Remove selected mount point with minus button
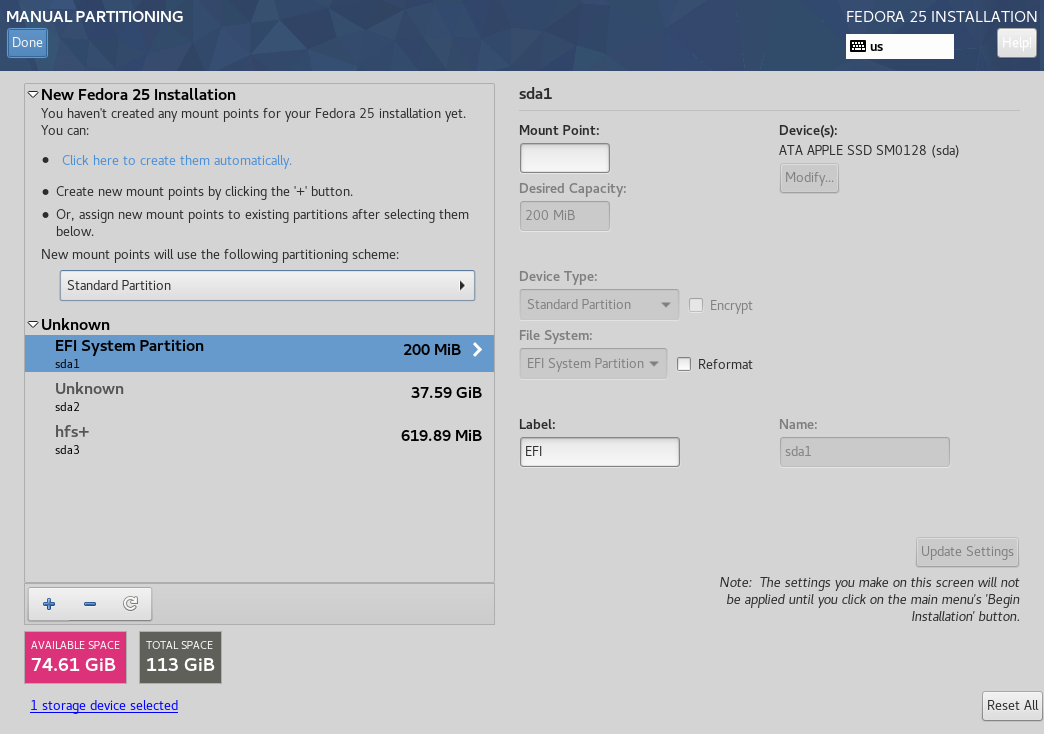 [90, 604]
